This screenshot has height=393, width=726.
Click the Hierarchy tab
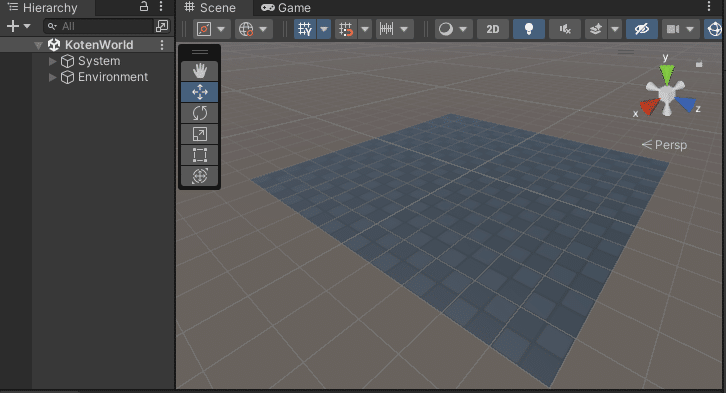pyautogui.click(x=43, y=8)
